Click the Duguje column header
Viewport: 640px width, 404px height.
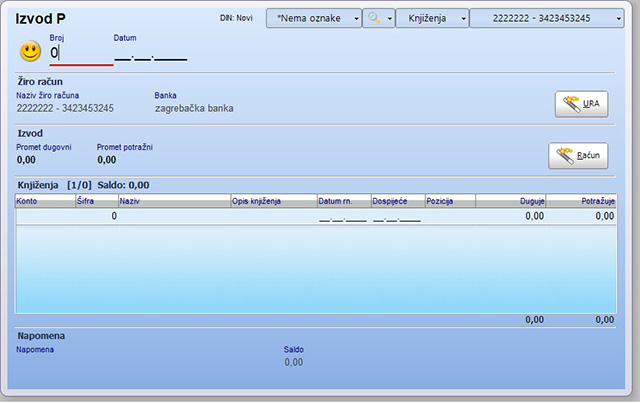point(511,201)
